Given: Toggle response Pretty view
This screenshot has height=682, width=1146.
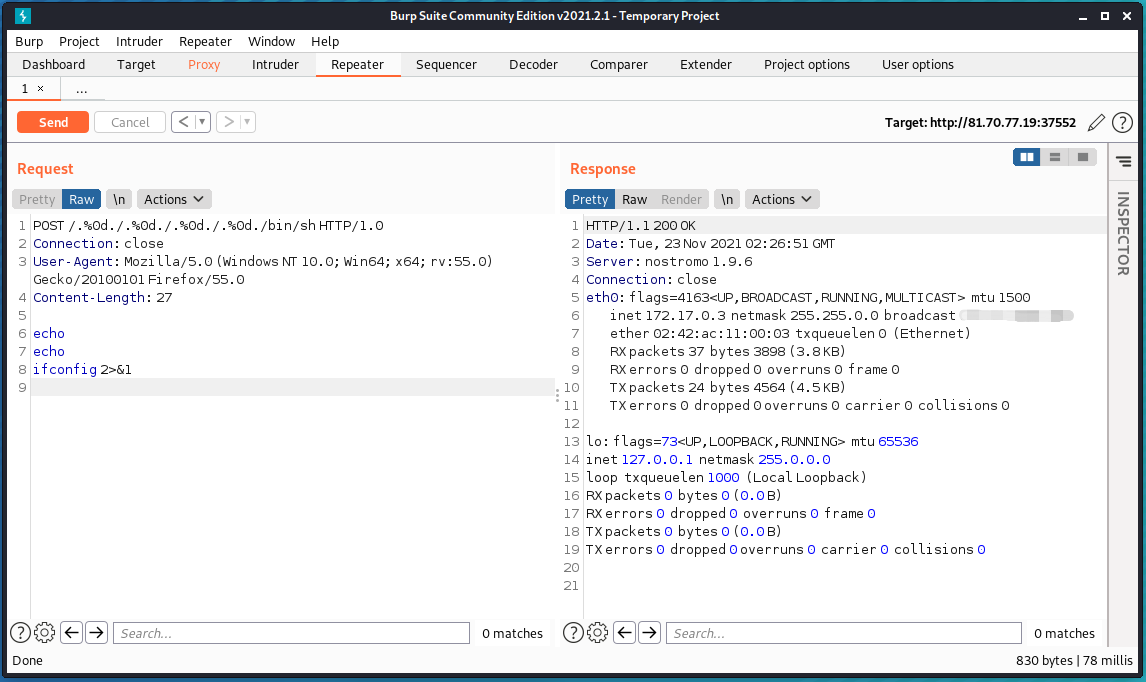Looking at the screenshot, I should click(590, 200).
